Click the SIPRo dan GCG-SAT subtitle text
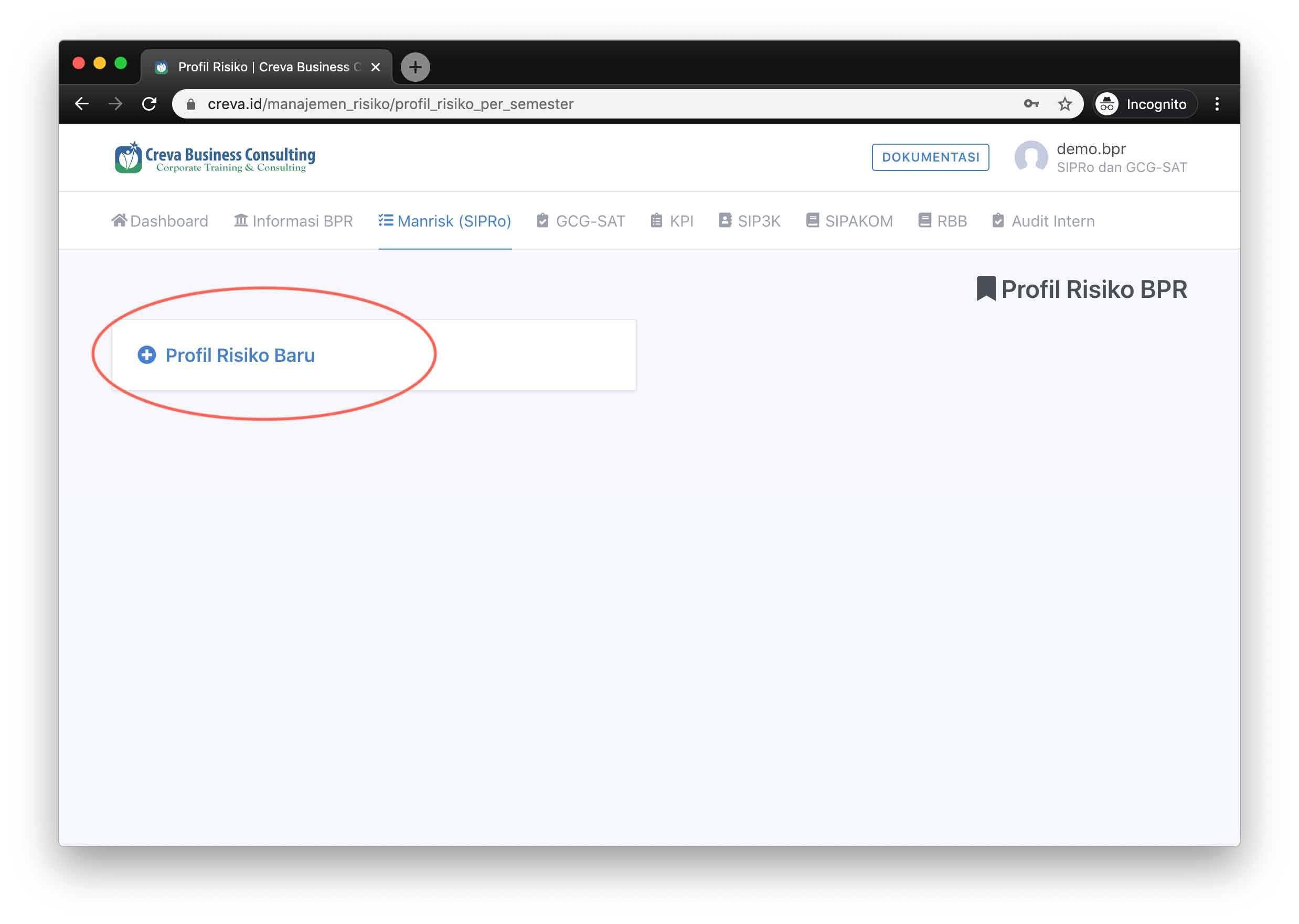 tap(1121, 167)
